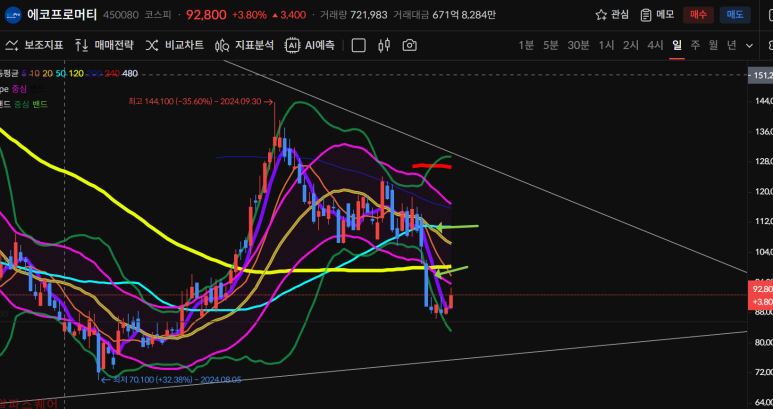Viewport: 773px width, 409px height.
Task: Switch to 1분 timeframe
Action: (x=526, y=45)
